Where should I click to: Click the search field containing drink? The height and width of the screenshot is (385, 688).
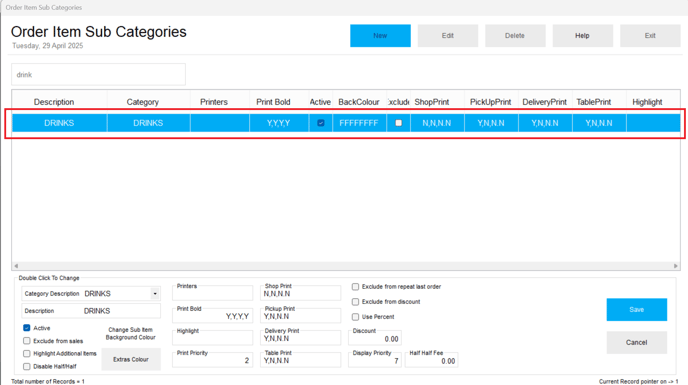coord(98,75)
